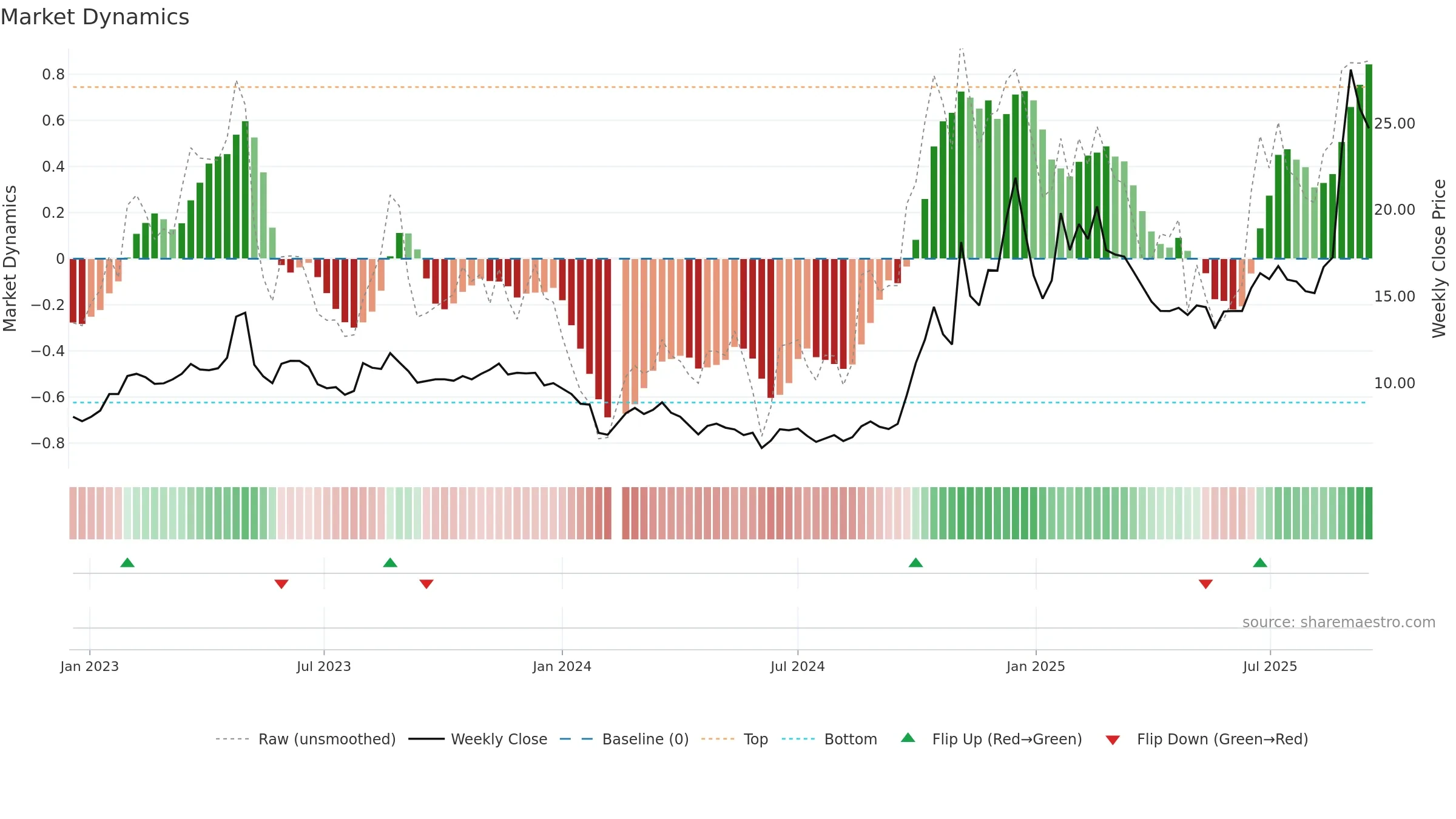Viewport: 1456px width, 819px height.
Task: Click the Jan 2024 axis label
Action: tap(562, 666)
